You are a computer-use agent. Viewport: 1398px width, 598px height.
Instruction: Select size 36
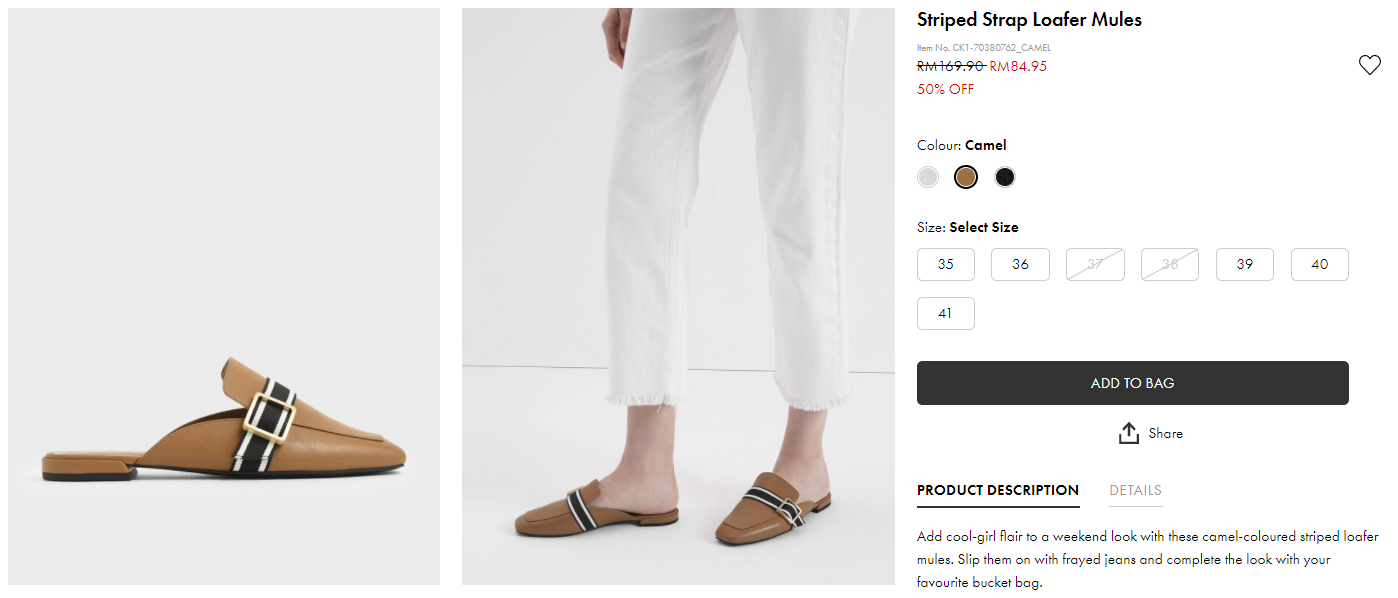click(x=1020, y=264)
